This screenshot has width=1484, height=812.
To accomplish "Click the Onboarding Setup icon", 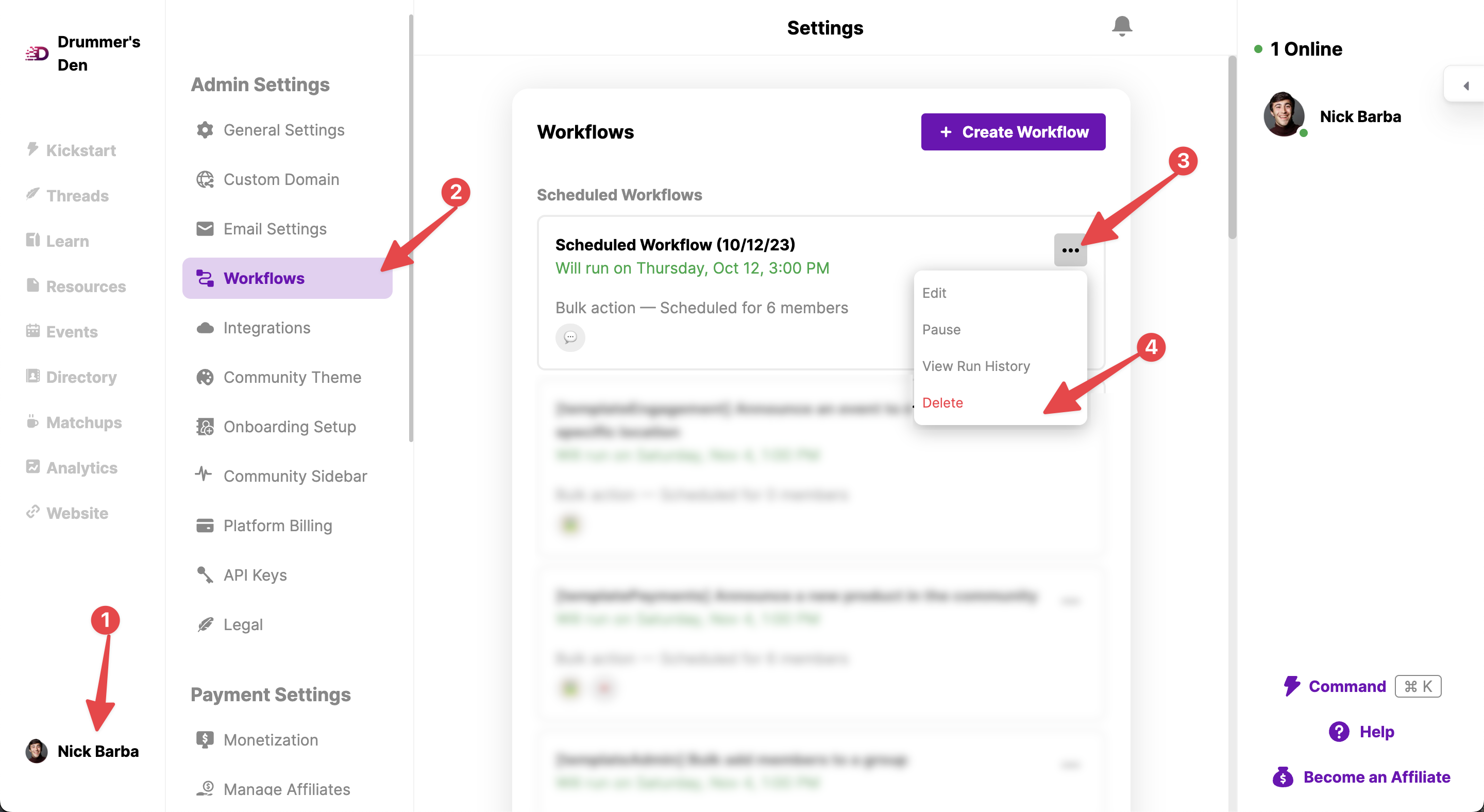I will tap(205, 427).
